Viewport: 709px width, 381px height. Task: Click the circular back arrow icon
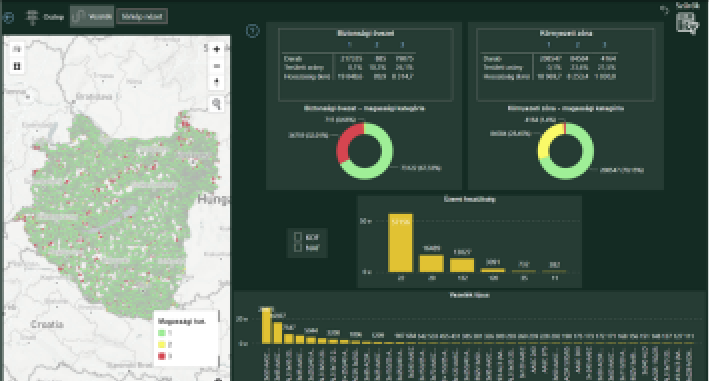pyautogui.click(x=8, y=17)
